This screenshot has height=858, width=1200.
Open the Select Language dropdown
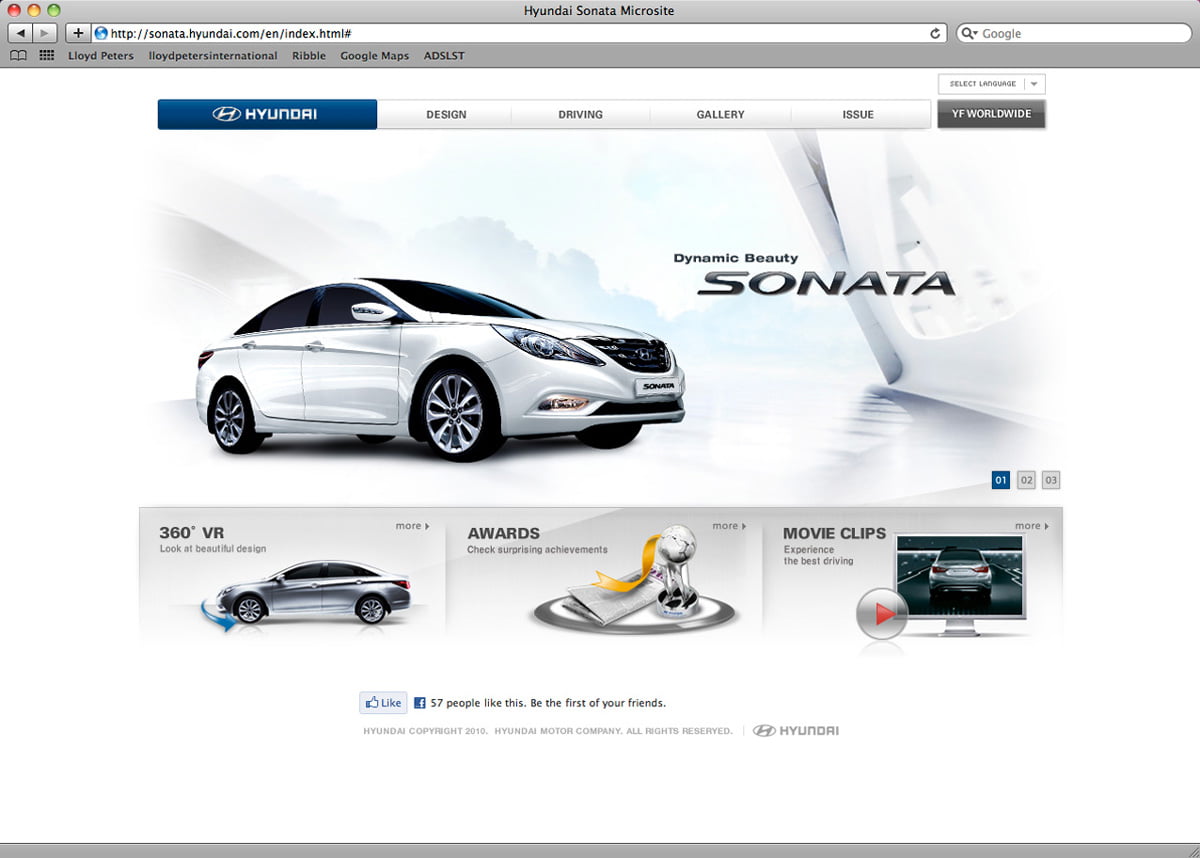[991, 84]
